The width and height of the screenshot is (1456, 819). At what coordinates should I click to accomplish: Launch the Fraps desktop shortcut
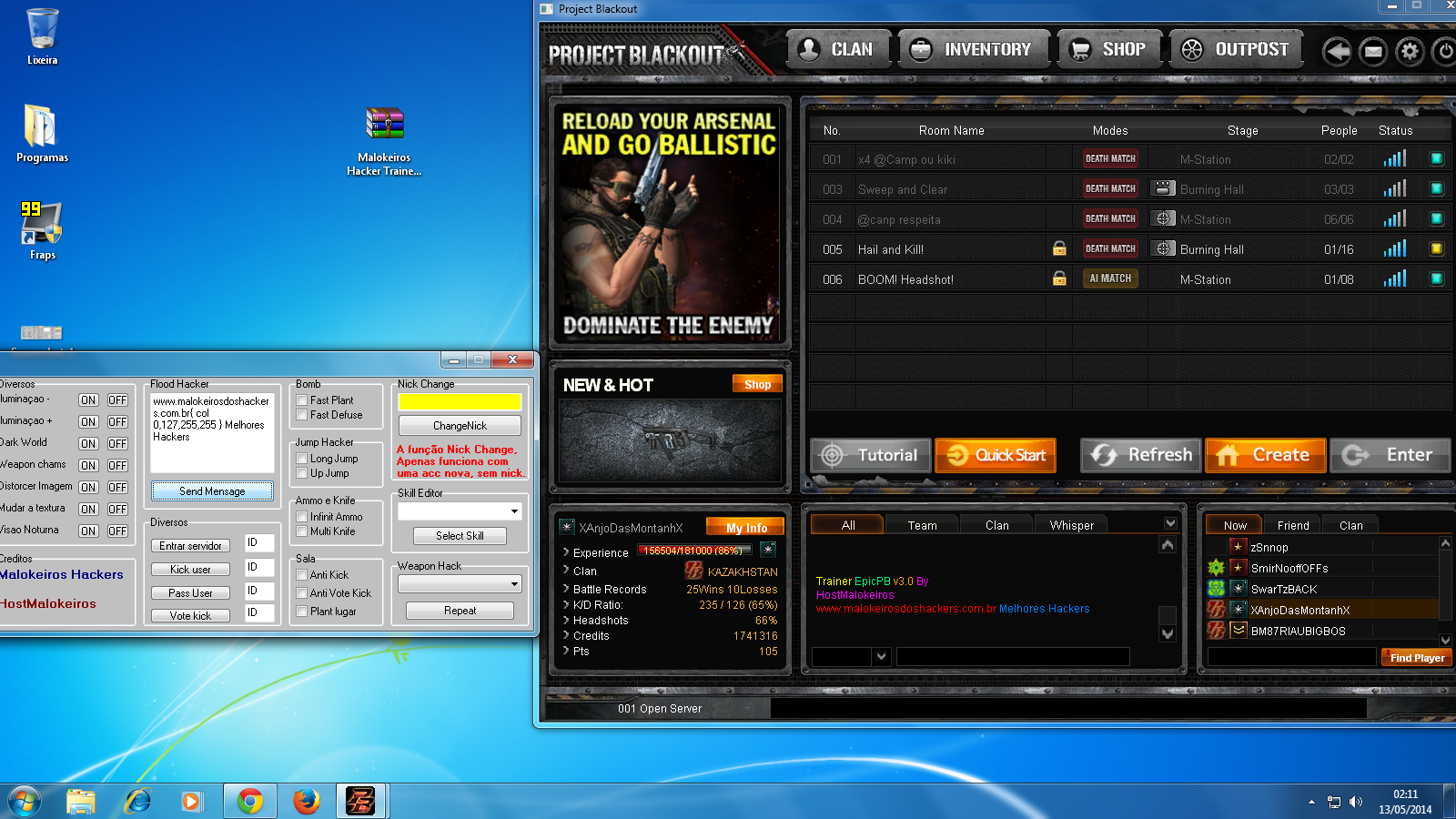coord(42,231)
